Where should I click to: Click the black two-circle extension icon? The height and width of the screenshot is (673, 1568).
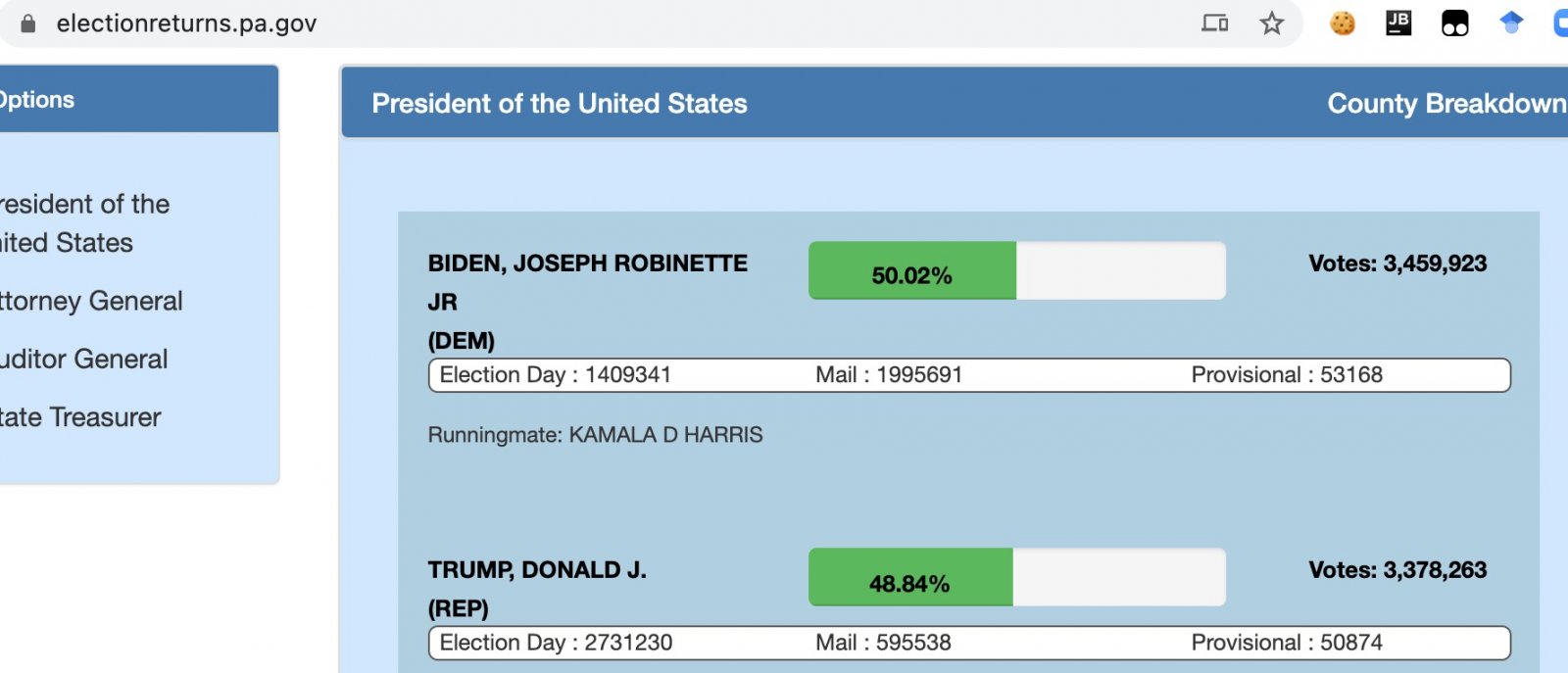coord(1455,24)
